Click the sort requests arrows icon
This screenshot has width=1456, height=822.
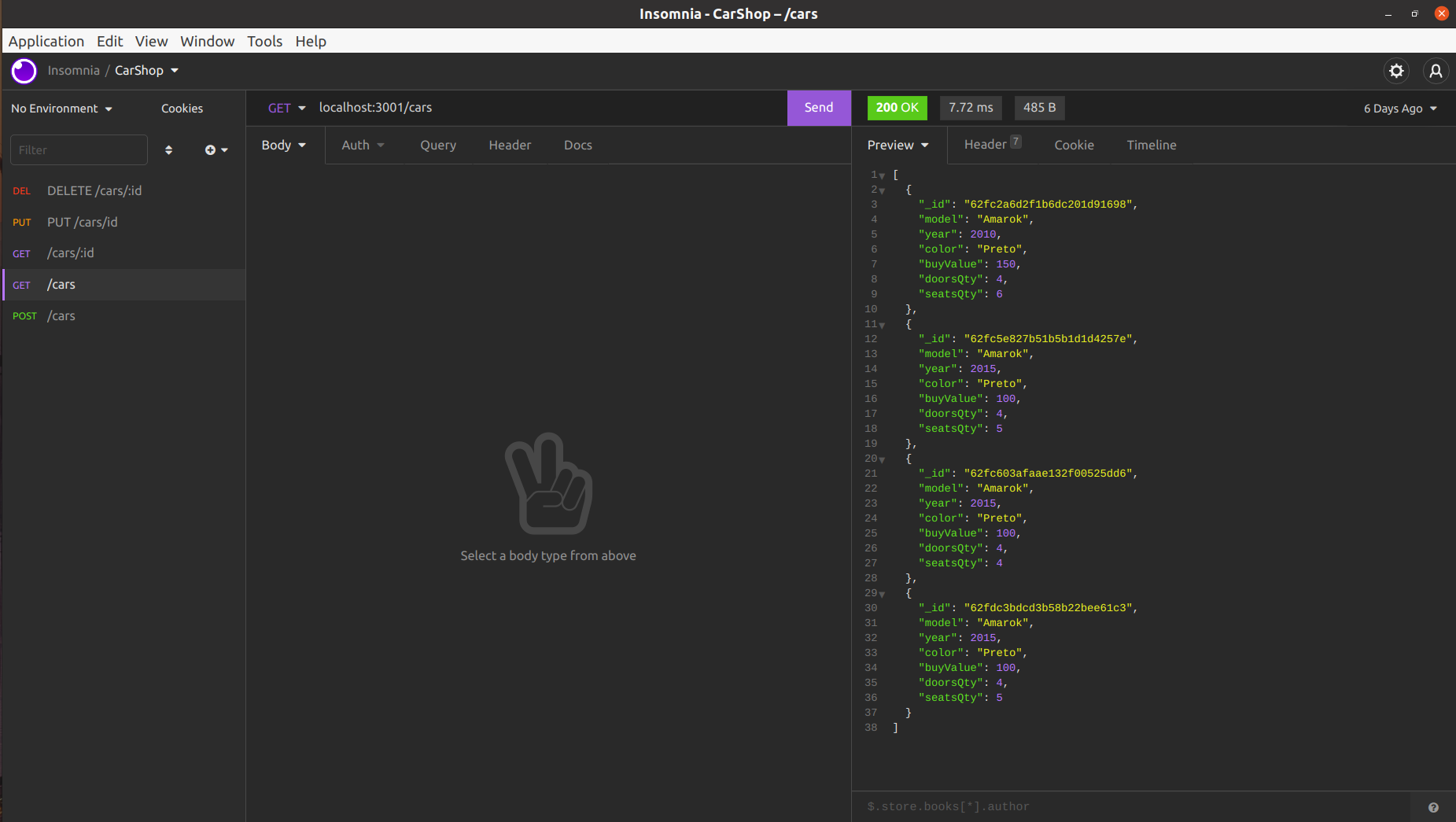click(x=168, y=150)
